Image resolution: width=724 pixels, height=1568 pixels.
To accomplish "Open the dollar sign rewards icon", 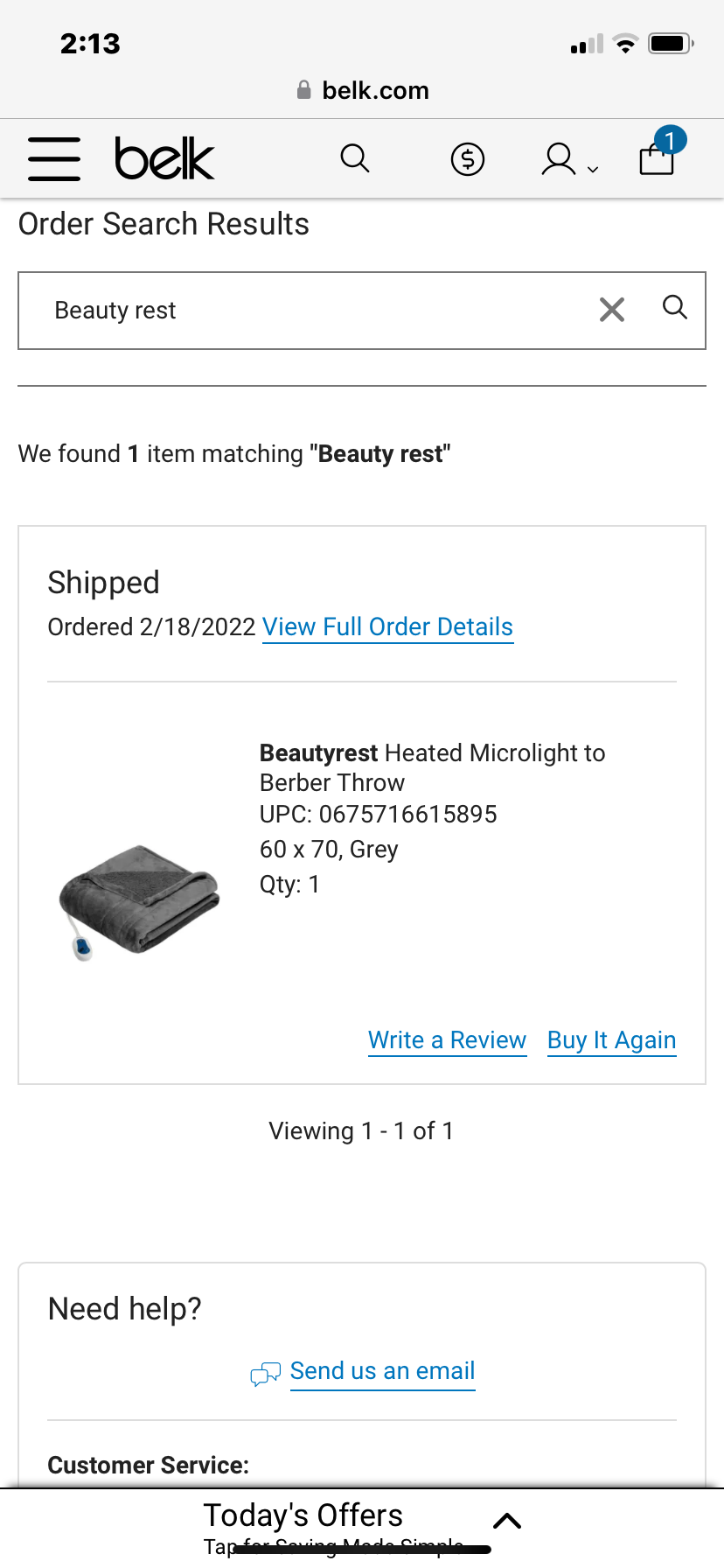I will 468,159.
